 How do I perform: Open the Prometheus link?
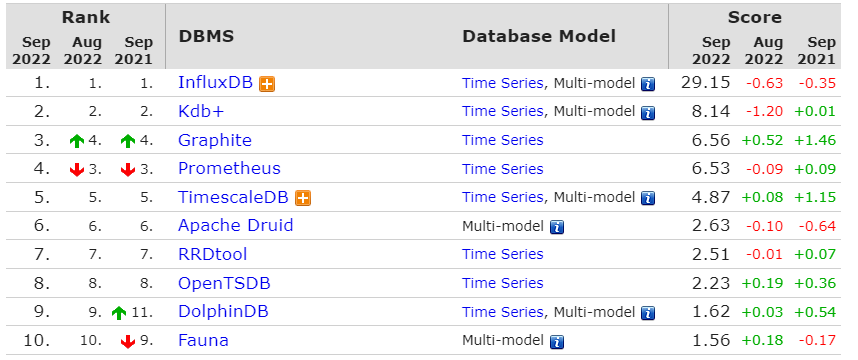[229, 169]
